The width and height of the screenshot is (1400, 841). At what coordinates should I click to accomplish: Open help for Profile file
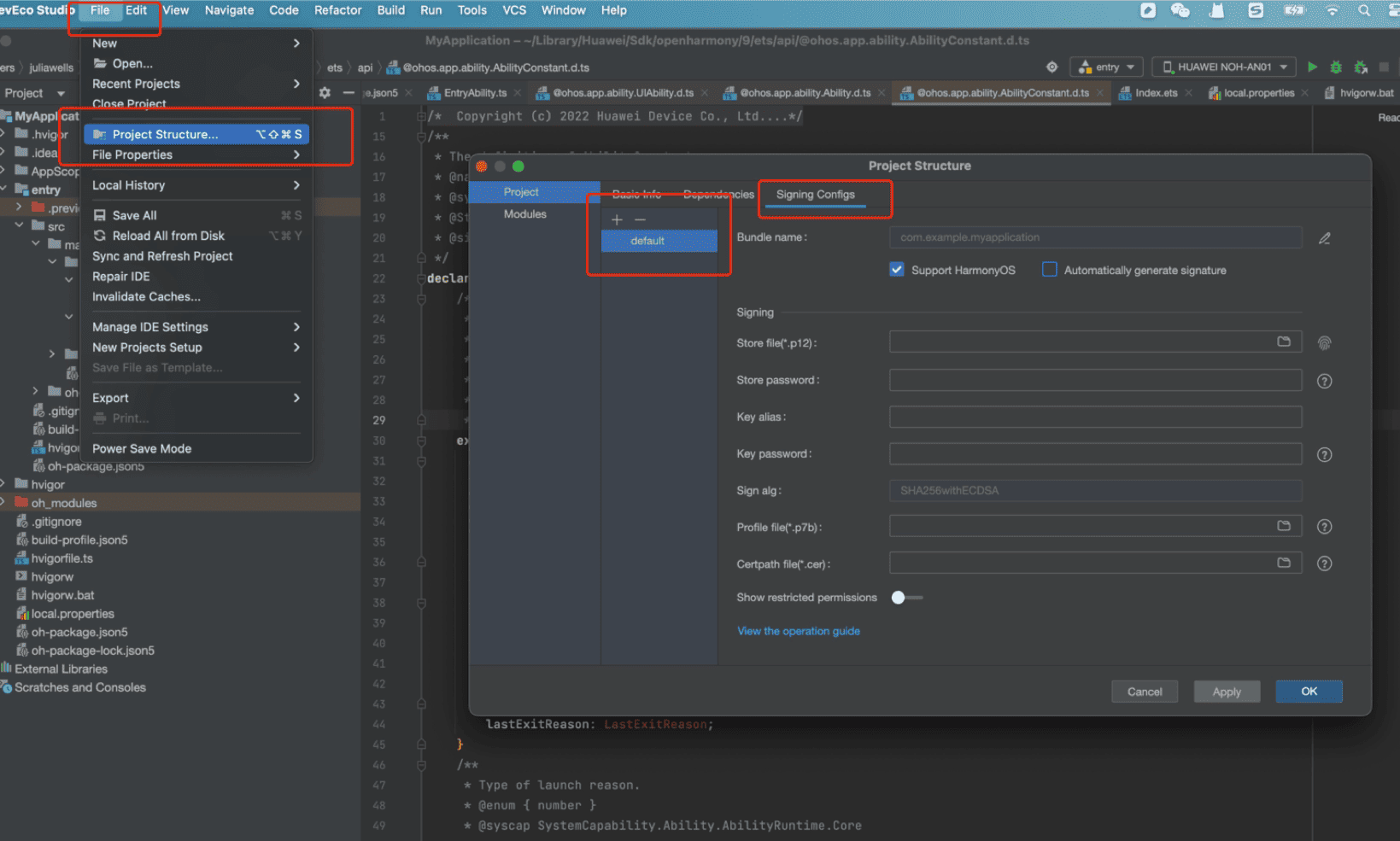[x=1324, y=527]
